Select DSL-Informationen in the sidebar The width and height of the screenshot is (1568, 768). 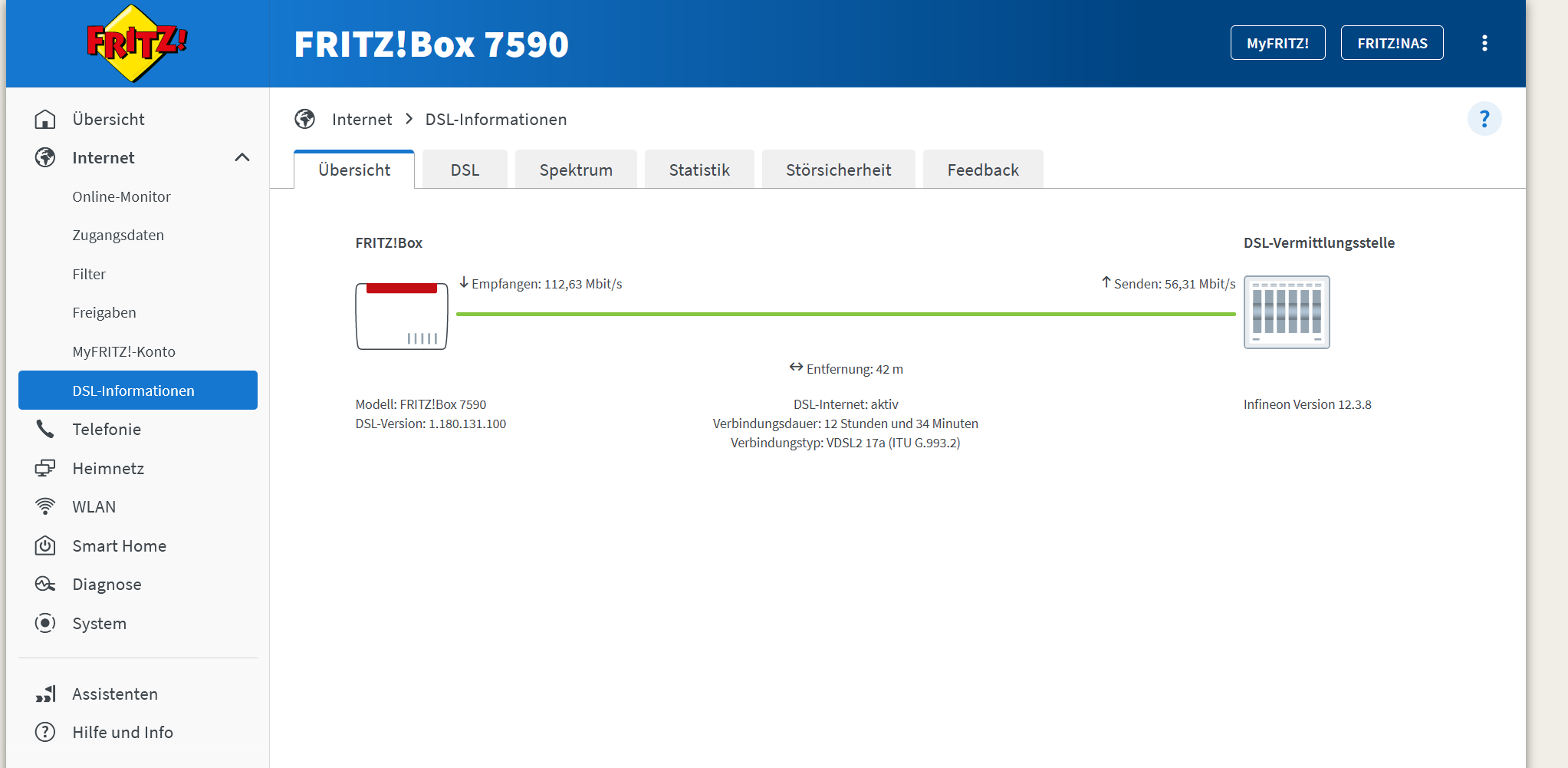(138, 391)
